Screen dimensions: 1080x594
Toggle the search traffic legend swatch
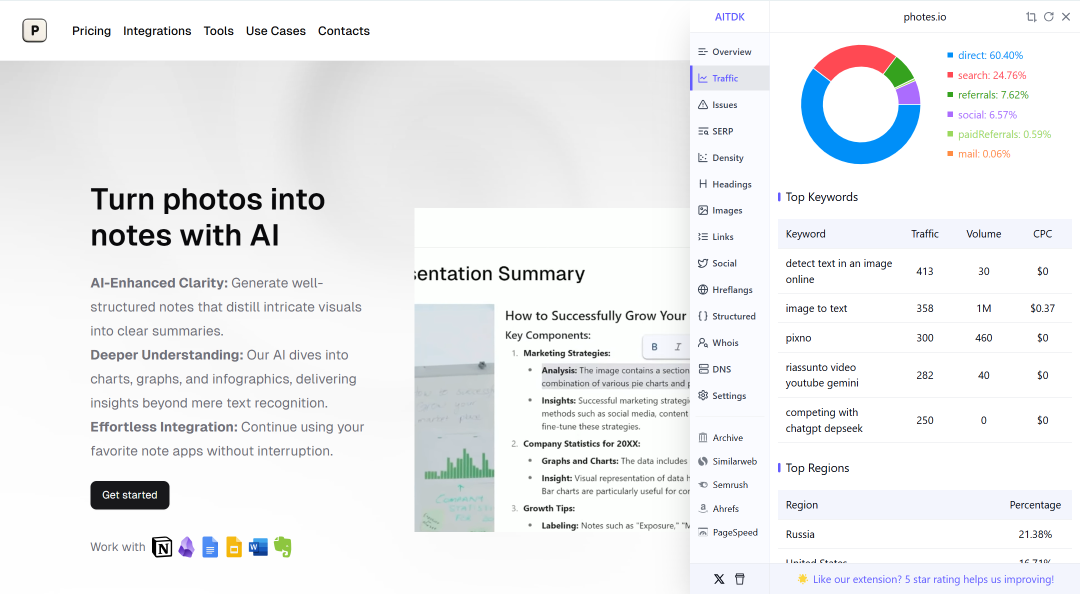tap(951, 75)
